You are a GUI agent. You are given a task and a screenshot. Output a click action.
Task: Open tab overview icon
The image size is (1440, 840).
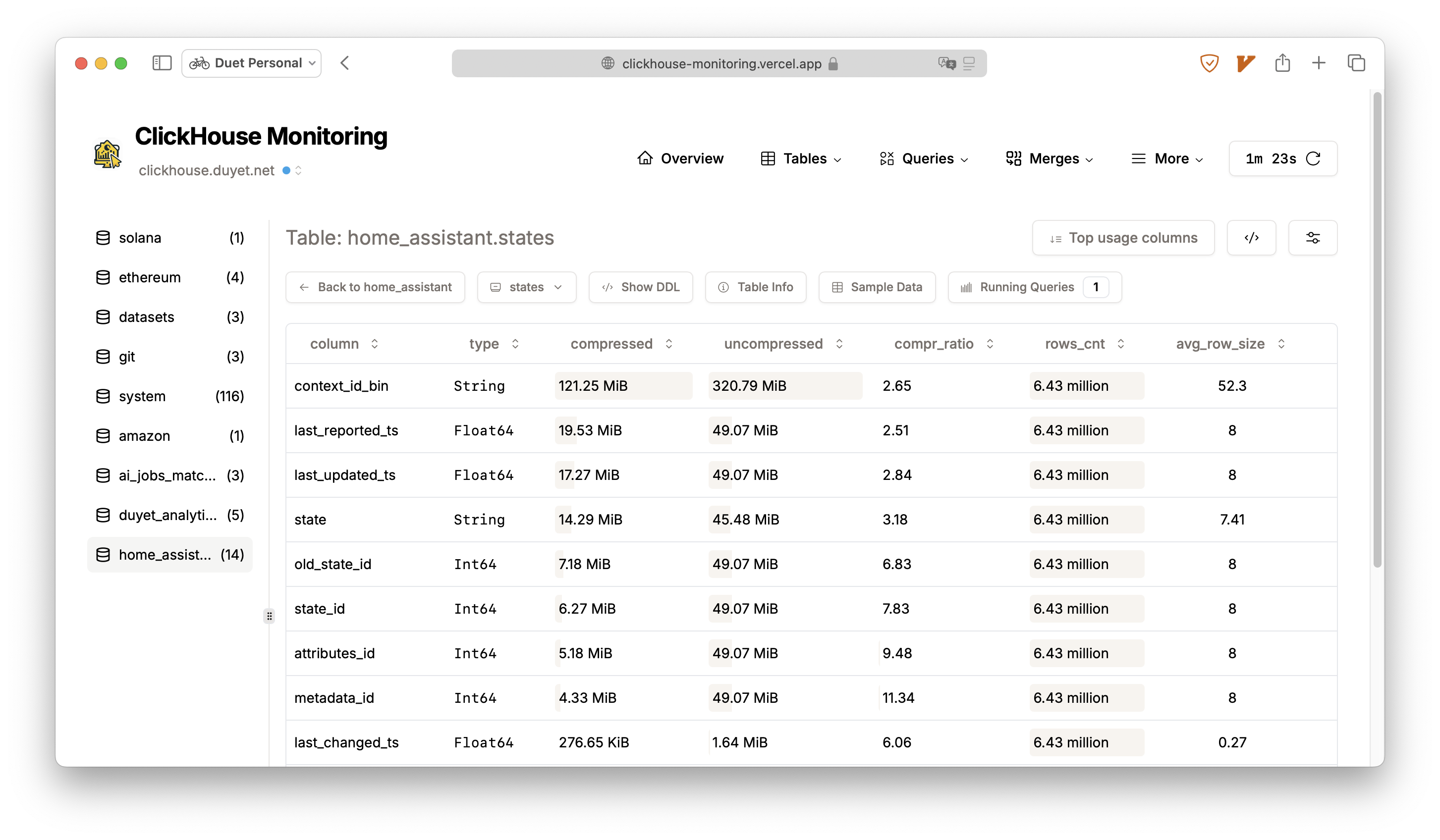click(x=1356, y=63)
